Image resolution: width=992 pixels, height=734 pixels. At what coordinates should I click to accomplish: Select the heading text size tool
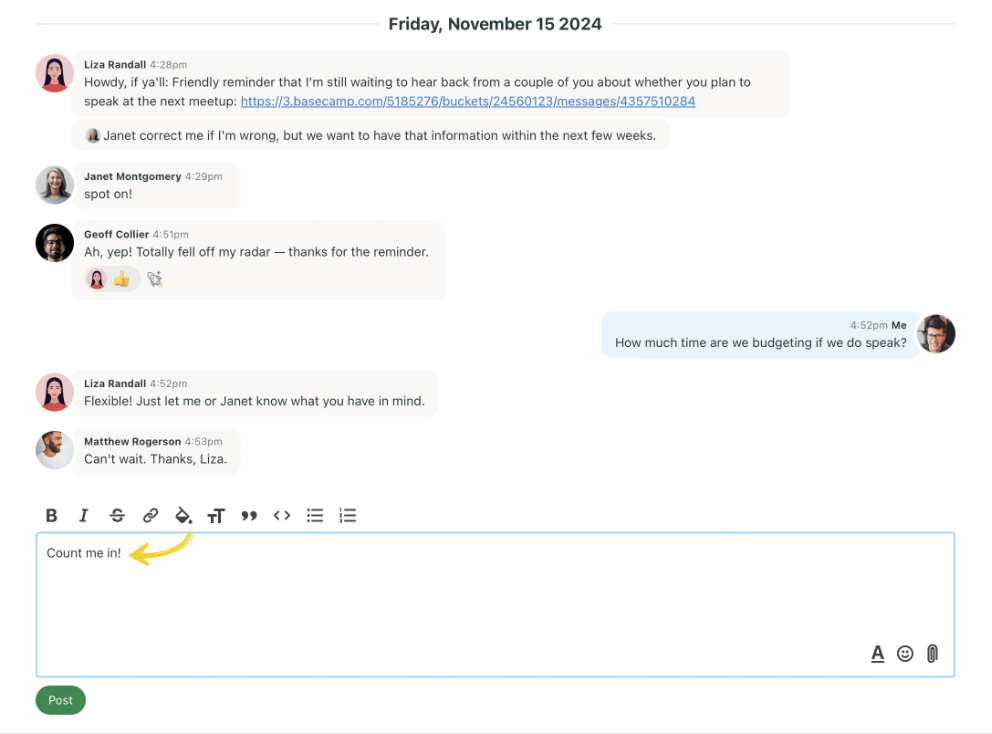click(216, 516)
